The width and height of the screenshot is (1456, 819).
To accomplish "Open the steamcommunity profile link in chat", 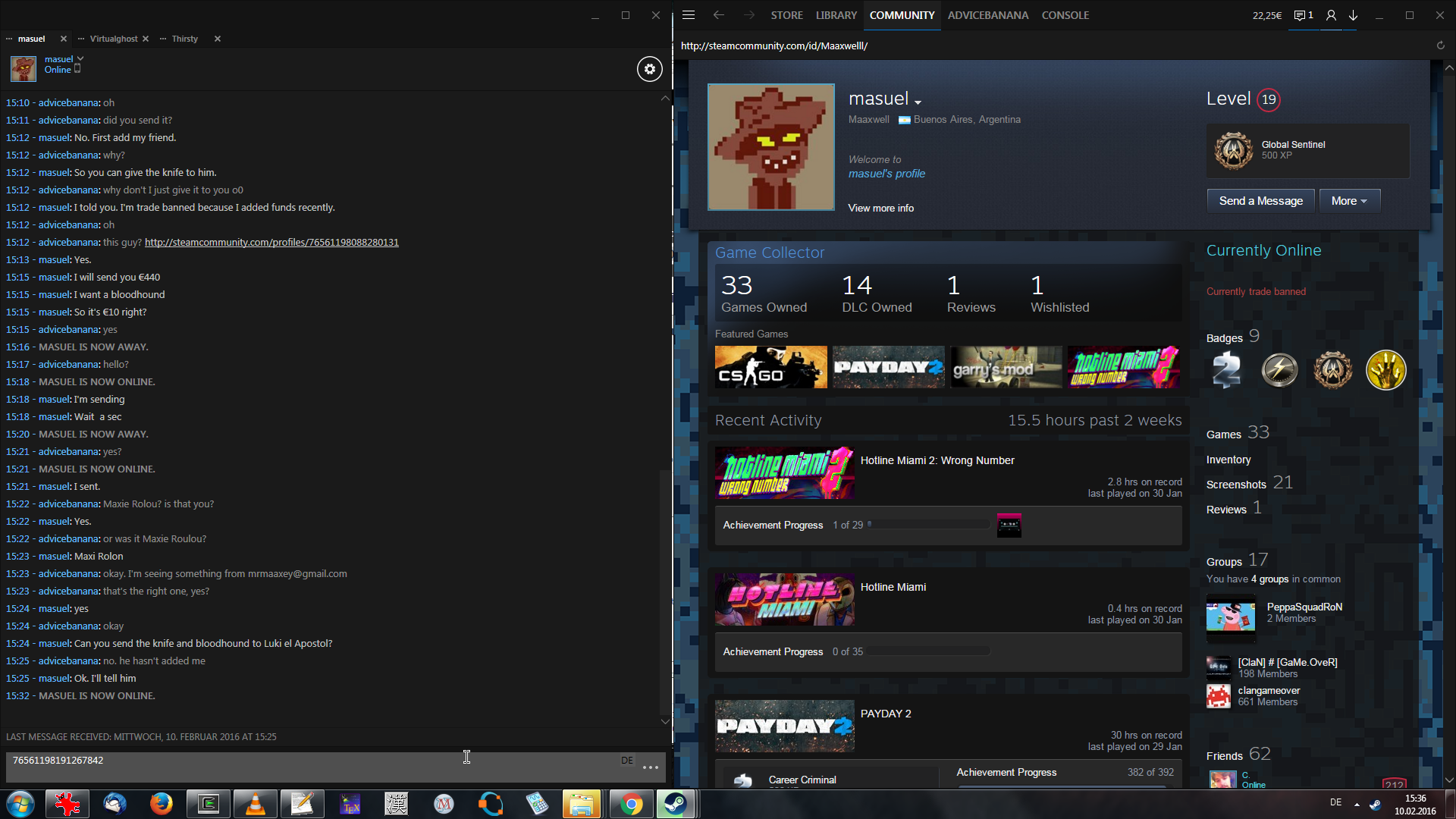I will click(271, 243).
